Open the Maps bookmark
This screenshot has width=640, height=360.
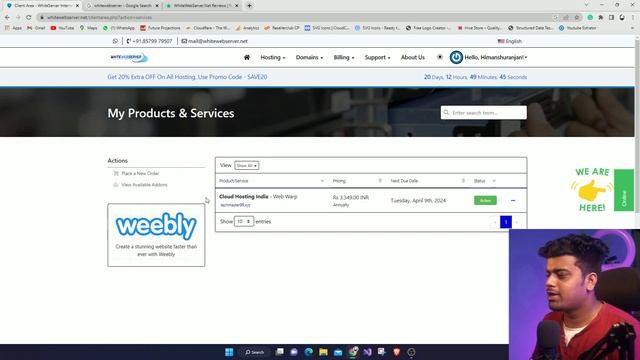(88, 28)
